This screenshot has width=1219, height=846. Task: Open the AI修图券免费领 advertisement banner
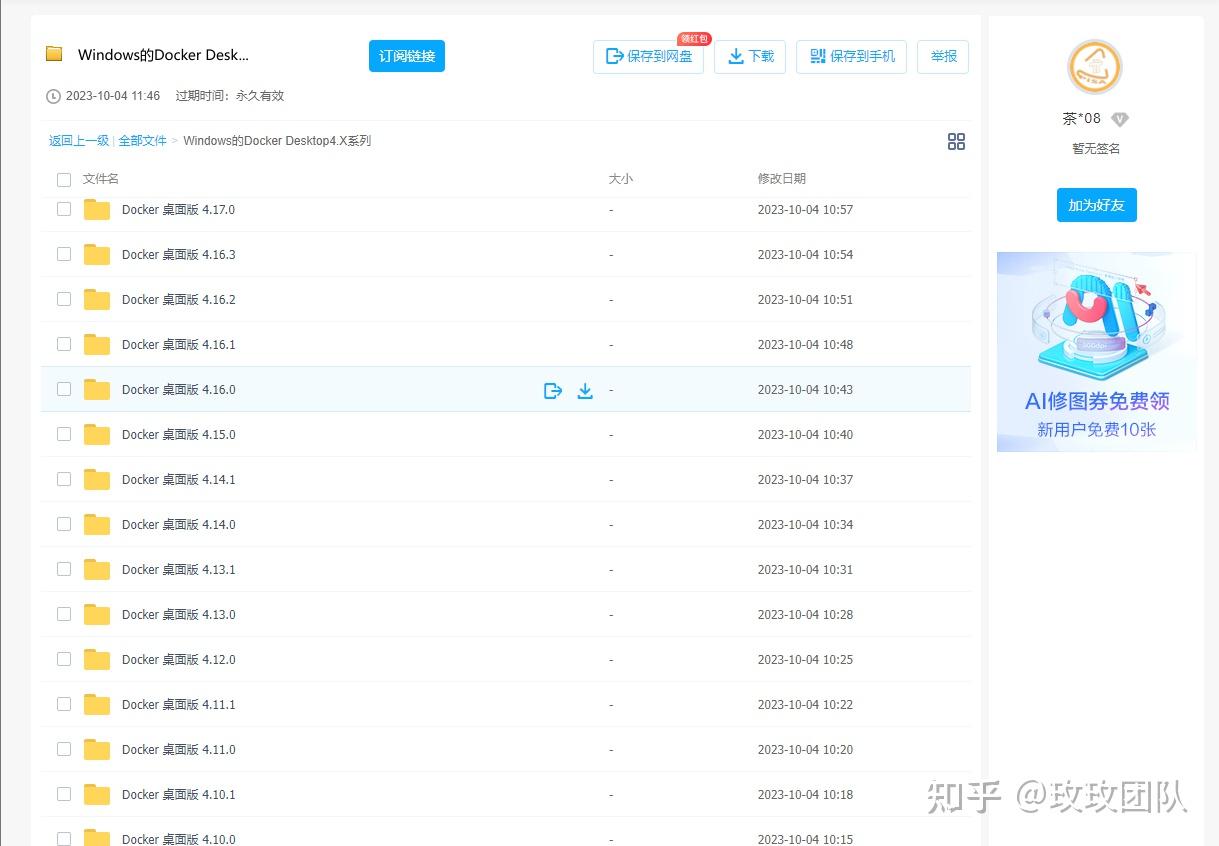pos(1096,351)
